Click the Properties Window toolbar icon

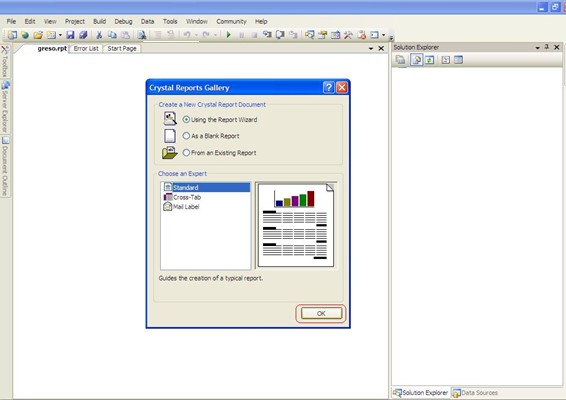tap(322, 35)
